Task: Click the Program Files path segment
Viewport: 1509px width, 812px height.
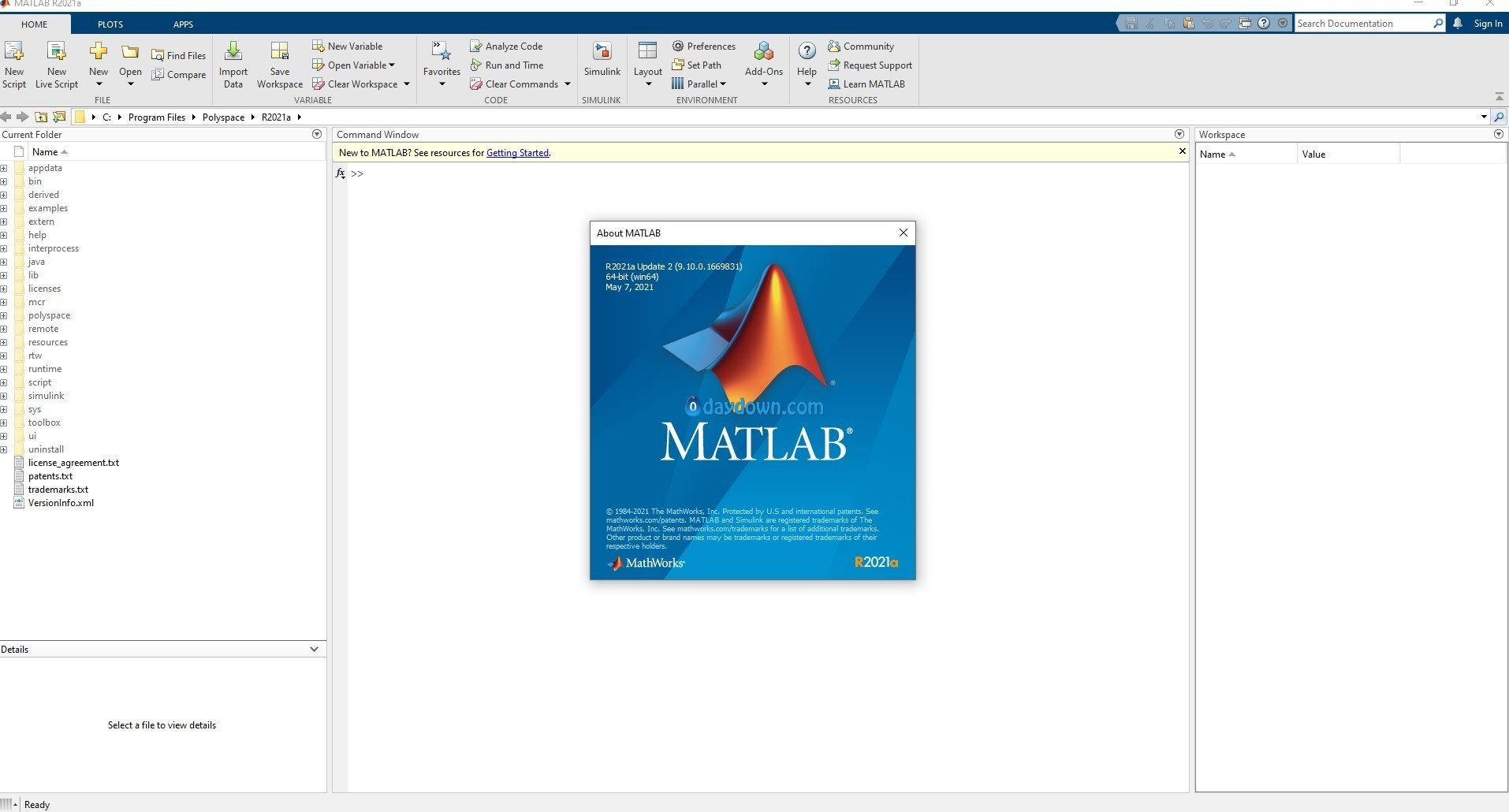Action: pyautogui.click(x=157, y=117)
